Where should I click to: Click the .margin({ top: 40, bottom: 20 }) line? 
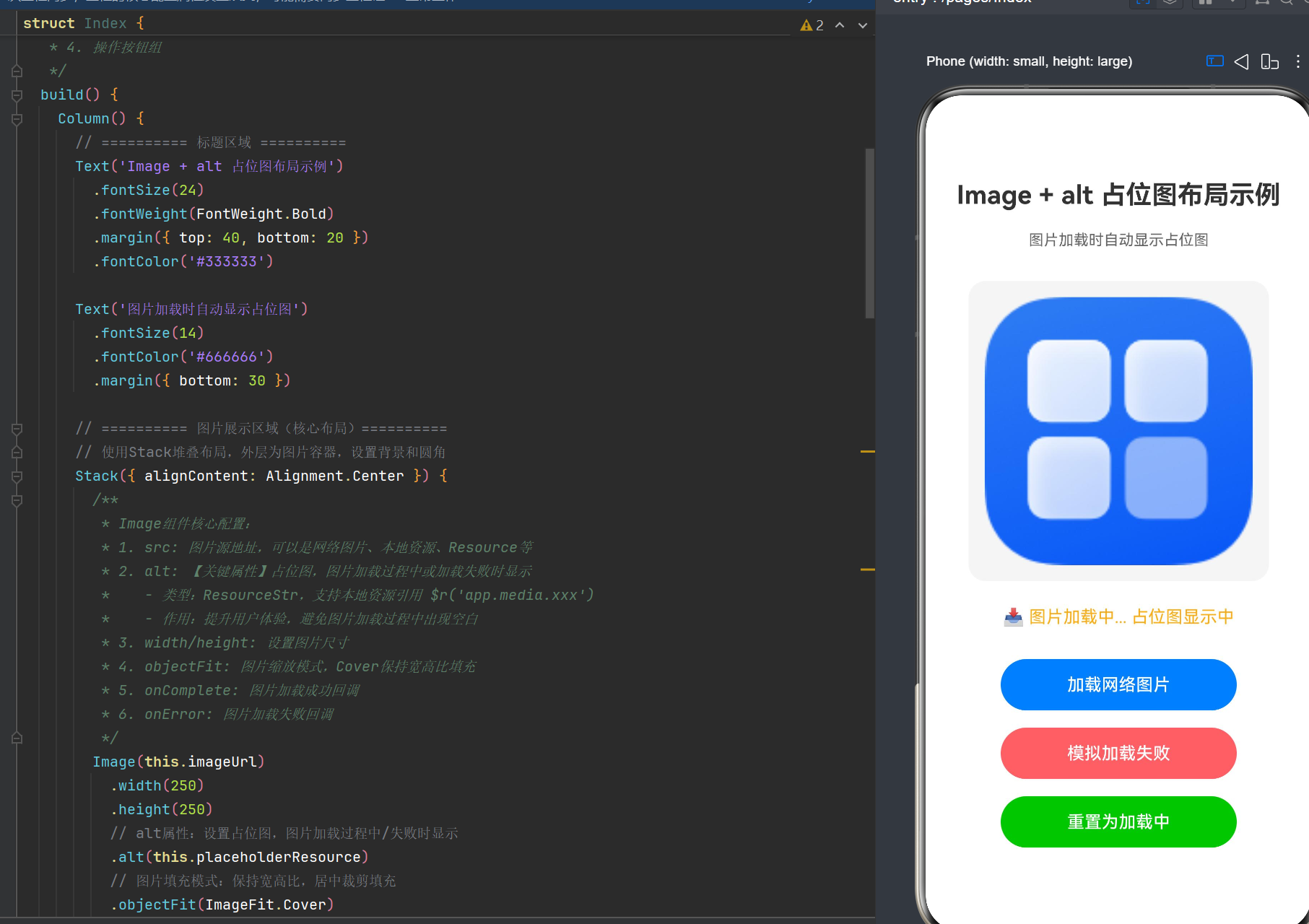(231, 238)
